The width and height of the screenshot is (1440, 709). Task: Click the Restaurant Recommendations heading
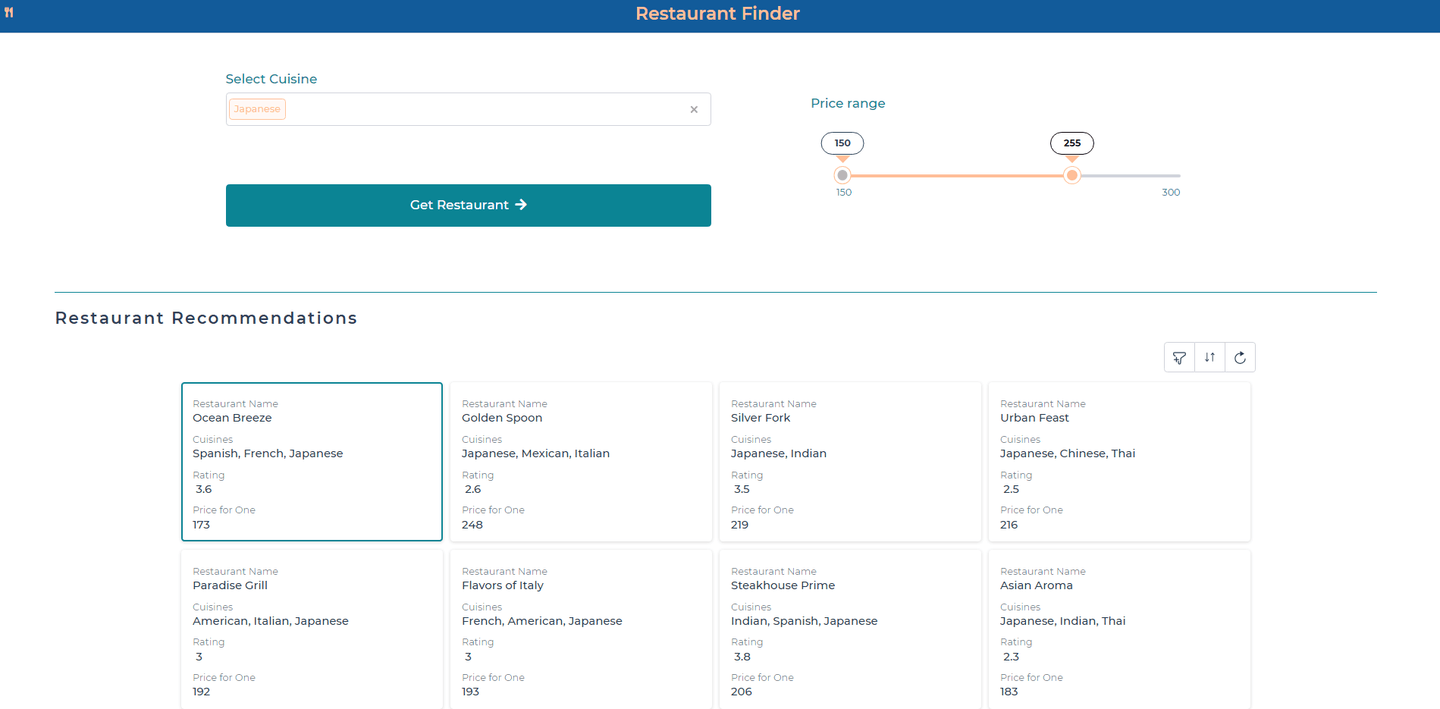coord(206,318)
